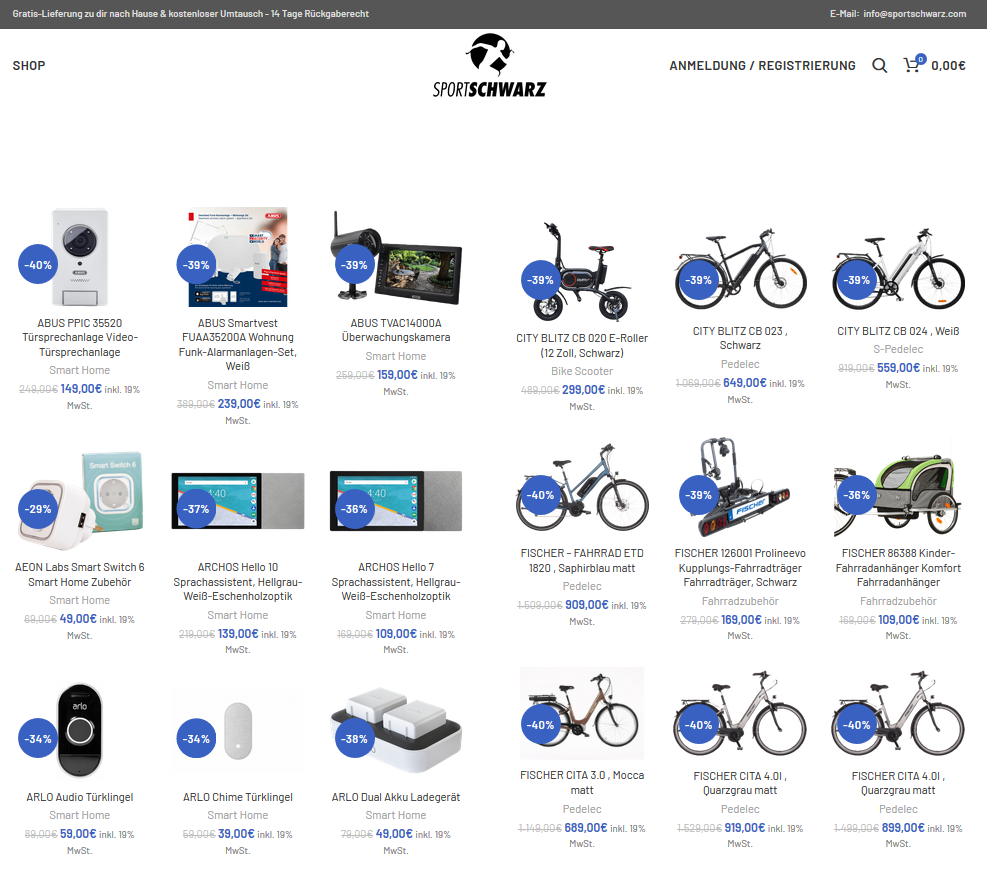Open the FISCHER Prolineevo Fahrradträger image
987x872 pixels.
(740, 487)
